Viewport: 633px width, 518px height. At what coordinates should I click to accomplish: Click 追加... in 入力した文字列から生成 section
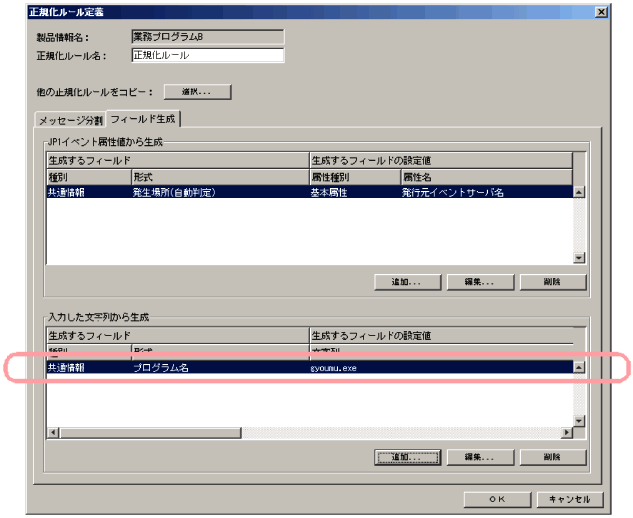(407, 457)
